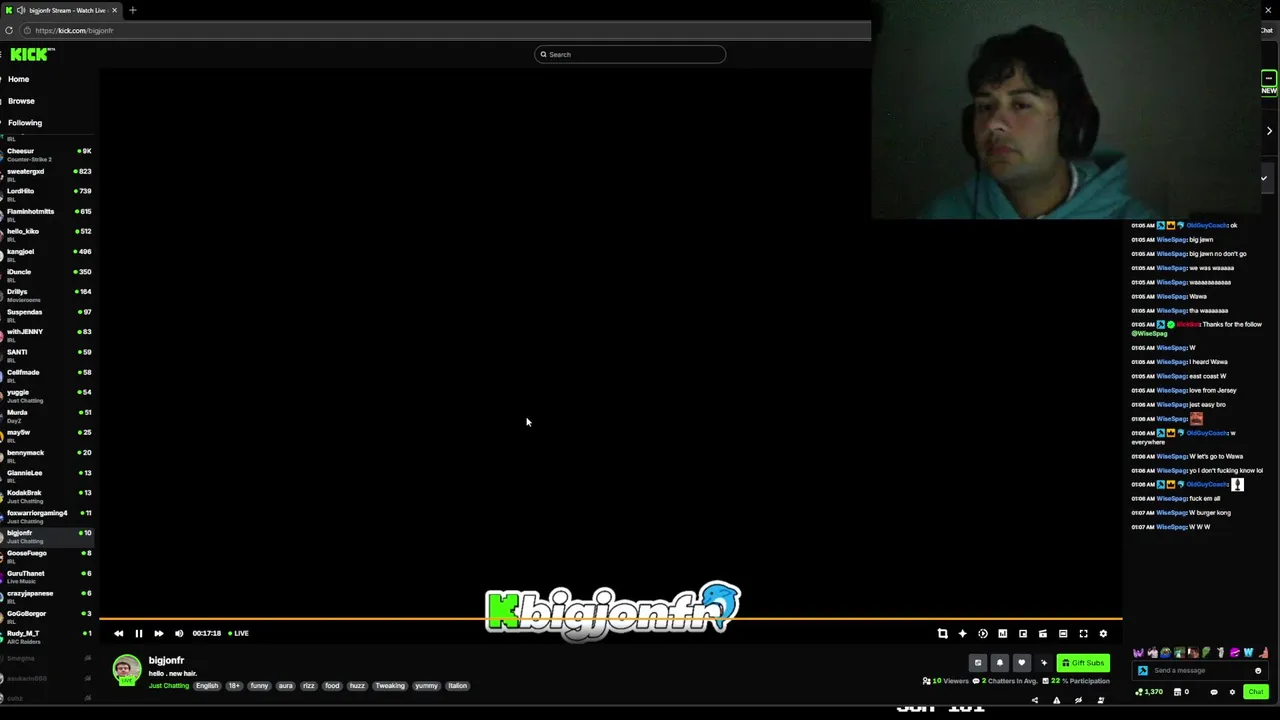Click the user icon right of the hide icon
Viewport: 1280px width, 720px height.
pyautogui.click(x=1101, y=700)
